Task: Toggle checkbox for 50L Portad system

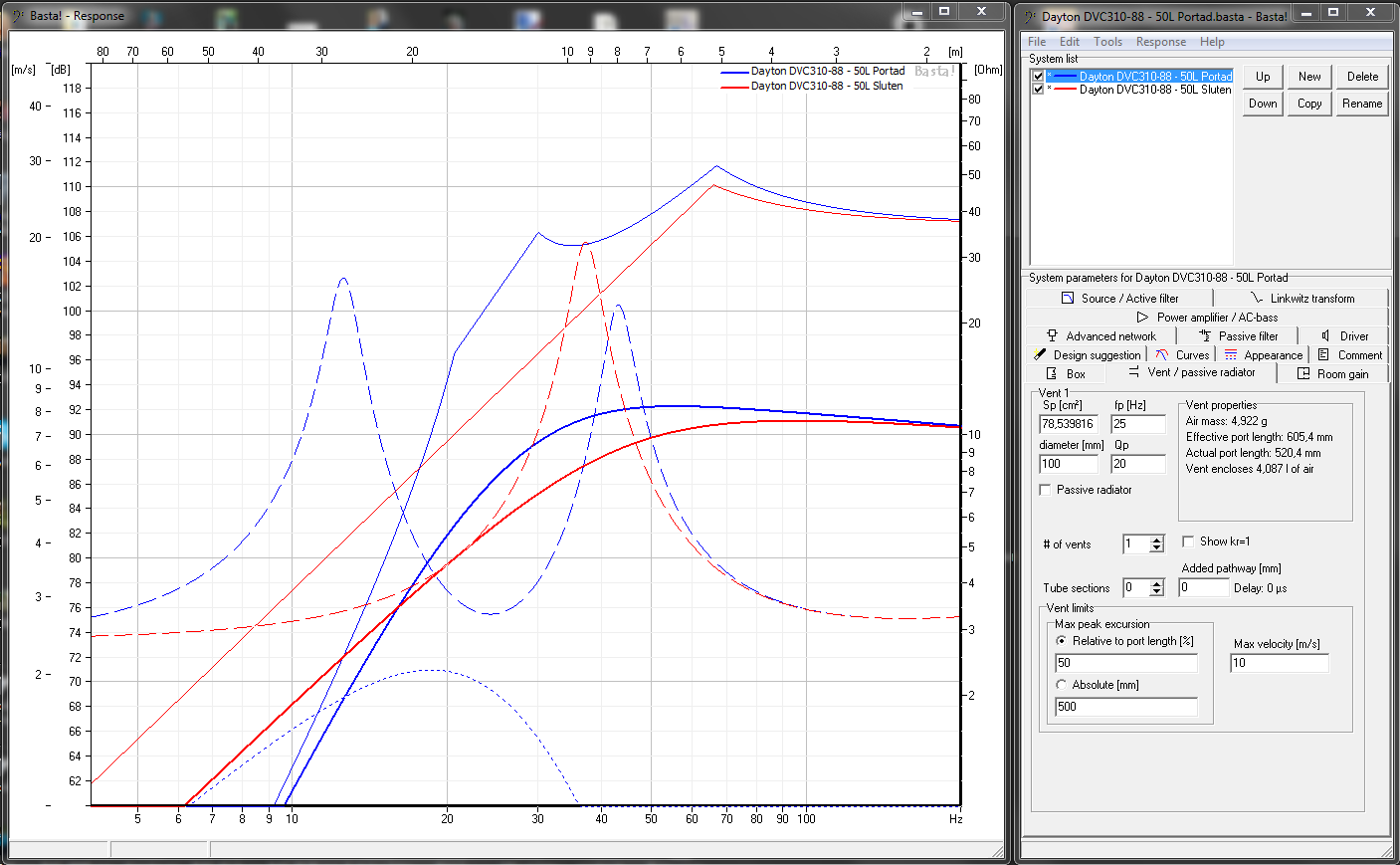Action: tap(1038, 76)
